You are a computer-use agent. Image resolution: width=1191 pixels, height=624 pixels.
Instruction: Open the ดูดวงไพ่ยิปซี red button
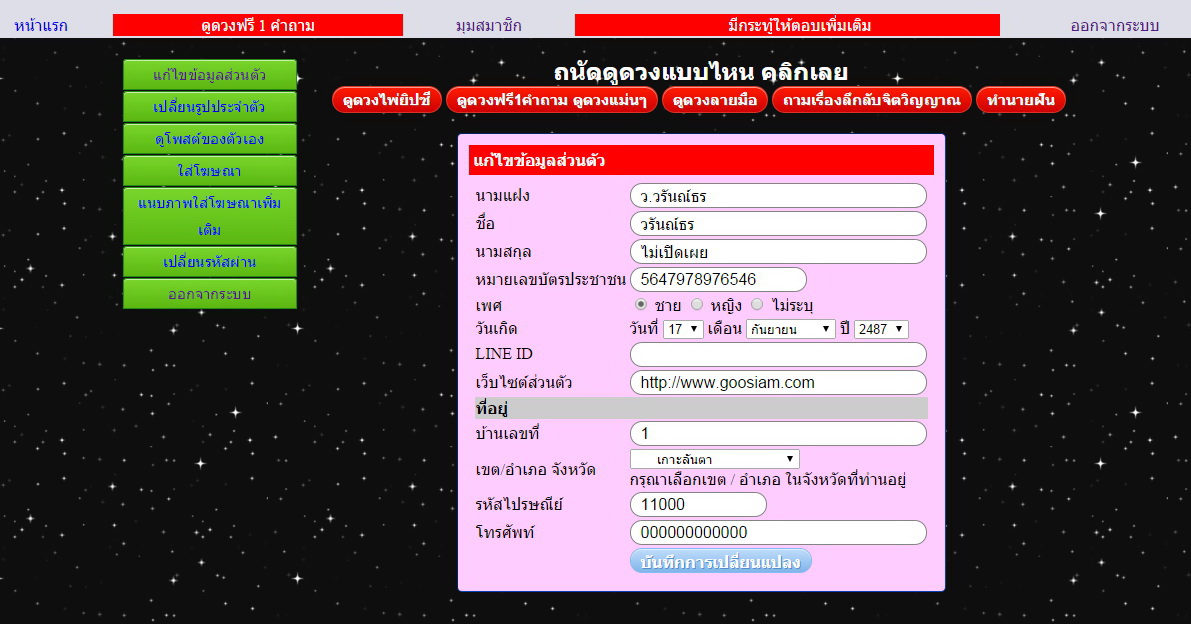[x=387, y=100]
